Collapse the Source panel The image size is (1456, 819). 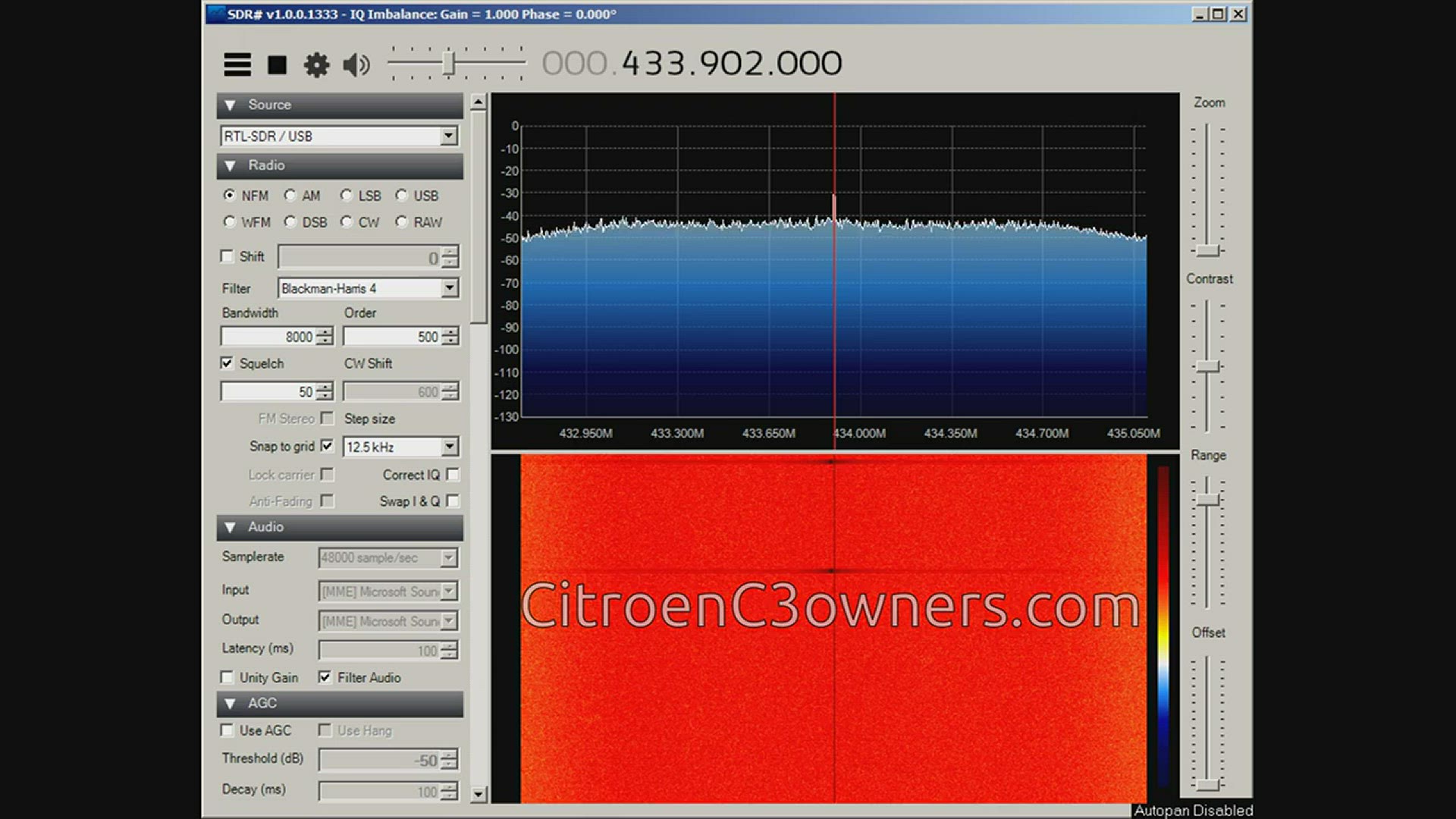(x=231, y=105)
